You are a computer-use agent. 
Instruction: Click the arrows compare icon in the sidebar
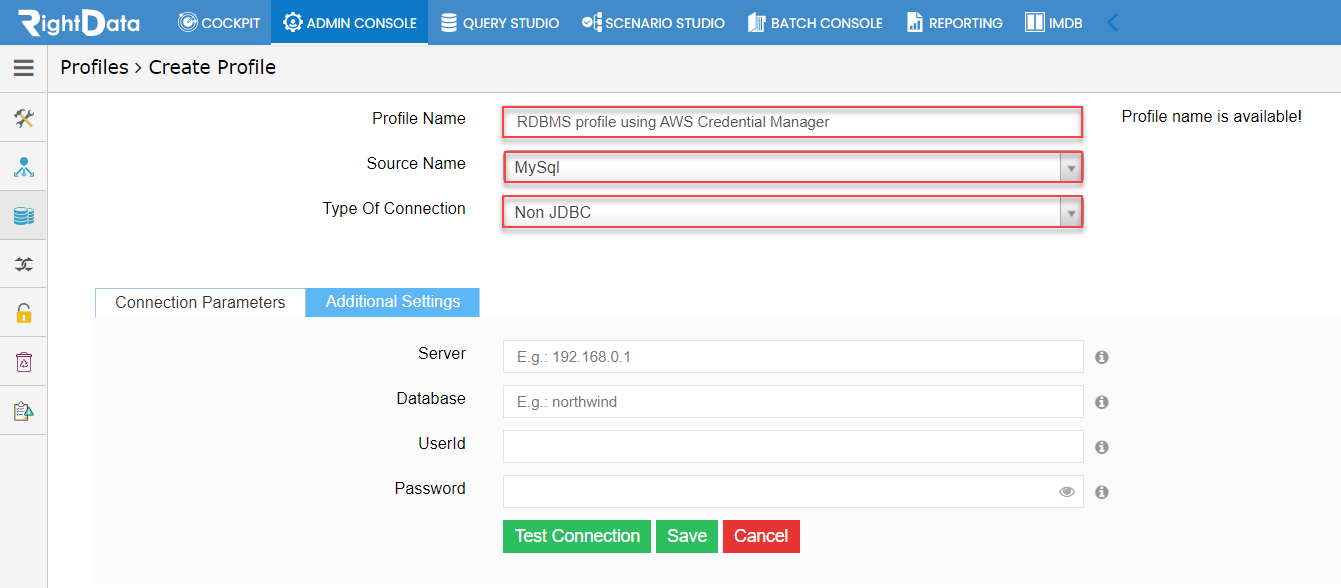click(x=23, y=263)
